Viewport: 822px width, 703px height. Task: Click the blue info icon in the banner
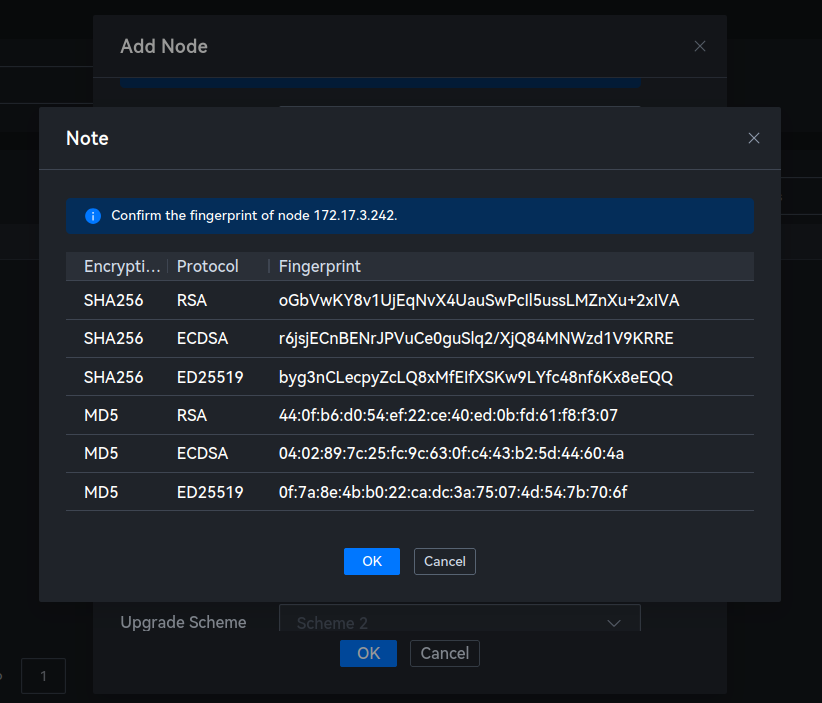coord(93,216)
